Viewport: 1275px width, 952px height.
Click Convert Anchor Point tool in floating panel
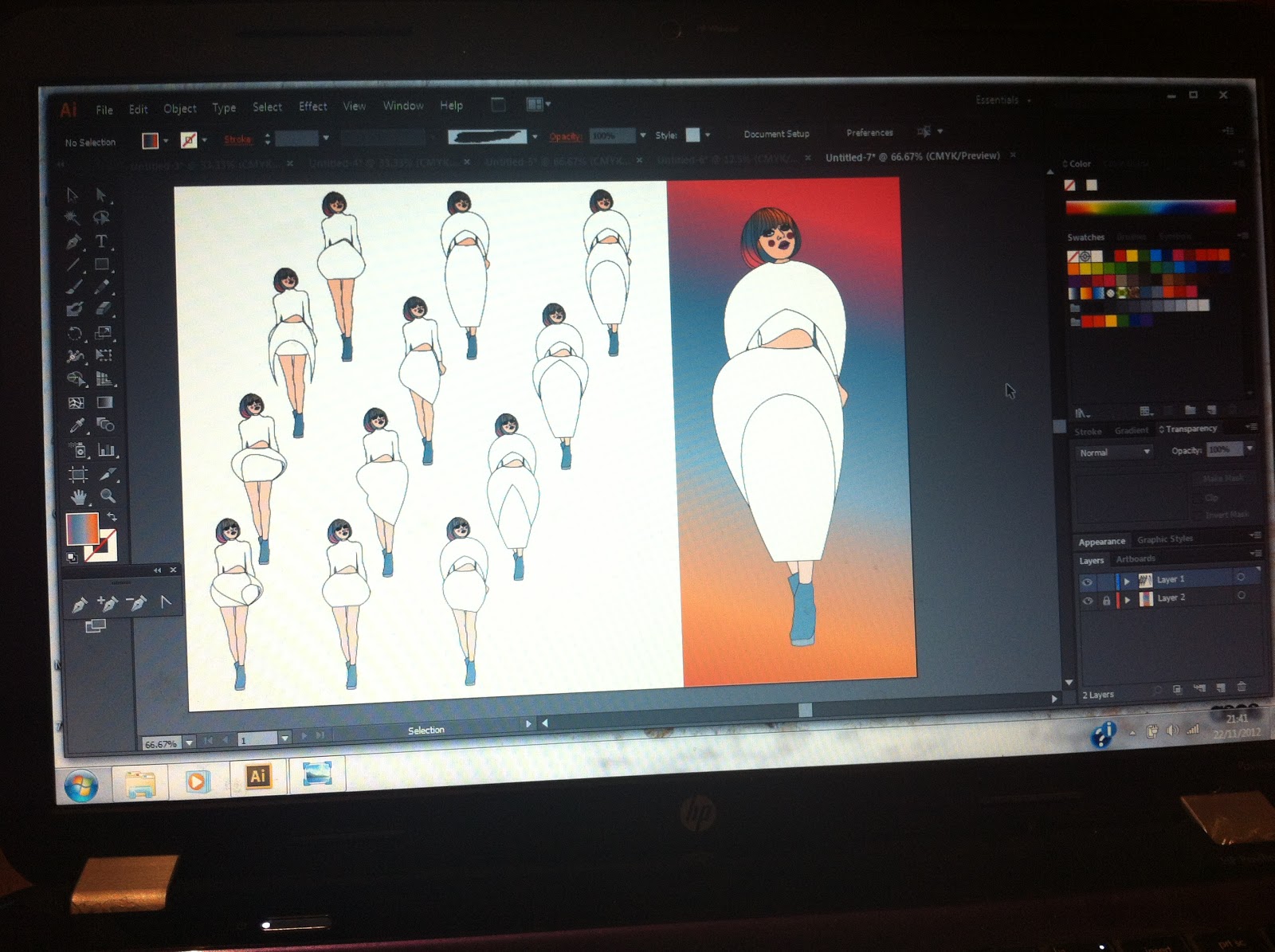(x=166, y=602)
